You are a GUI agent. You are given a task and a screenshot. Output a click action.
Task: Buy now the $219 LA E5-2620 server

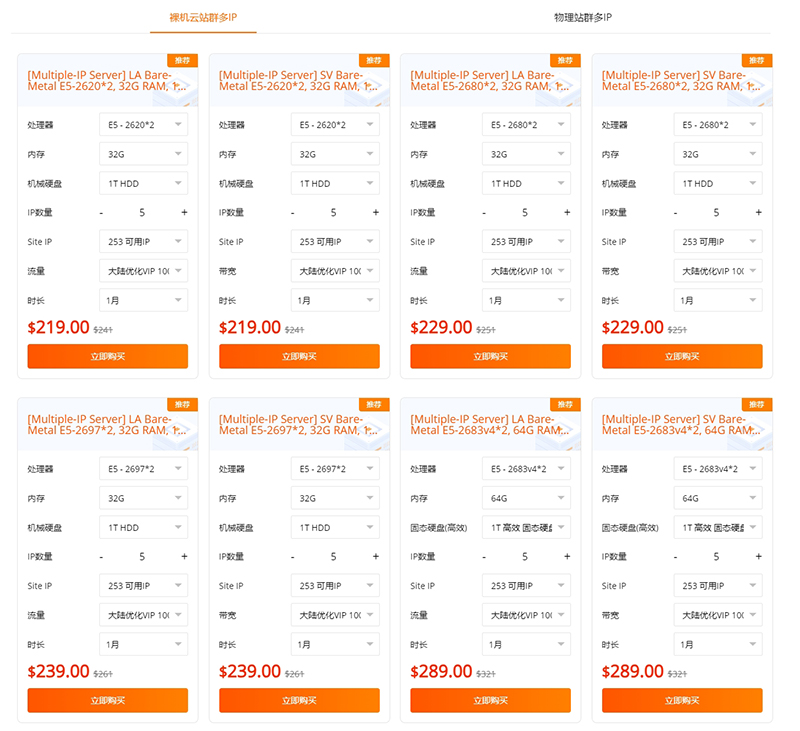coord(108,356)
